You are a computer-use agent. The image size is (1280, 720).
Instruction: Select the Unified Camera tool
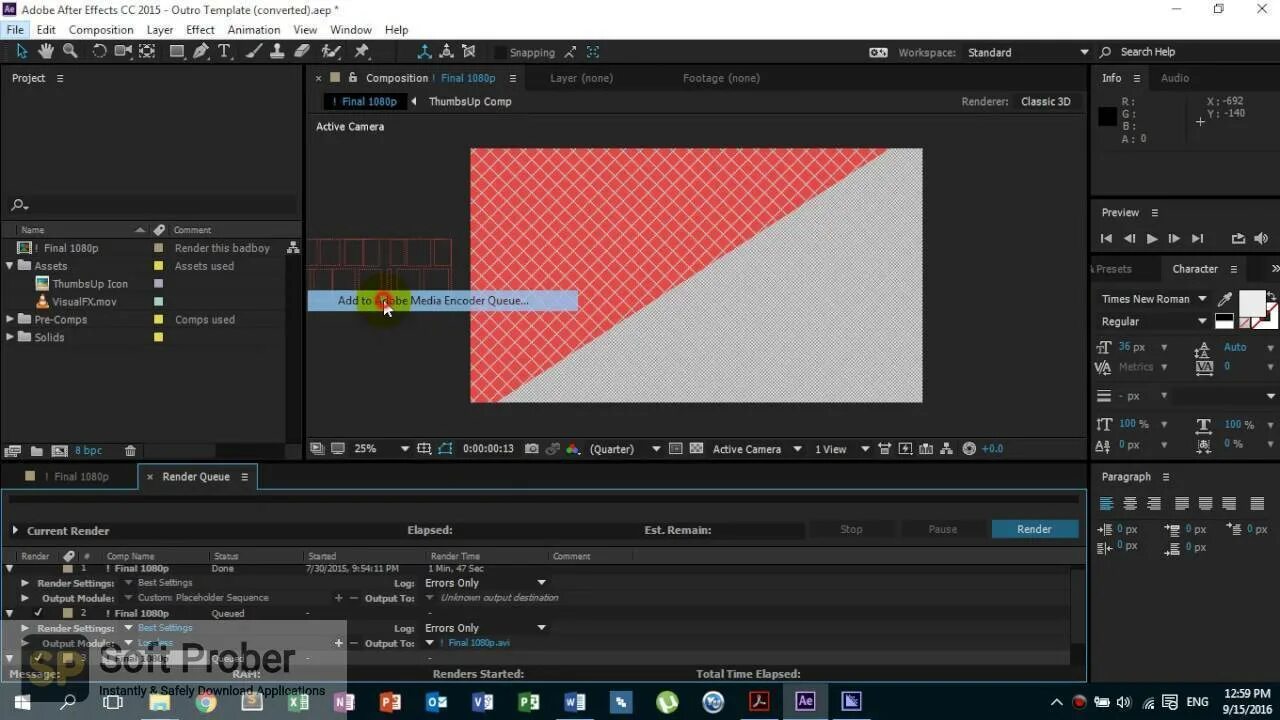124,51
